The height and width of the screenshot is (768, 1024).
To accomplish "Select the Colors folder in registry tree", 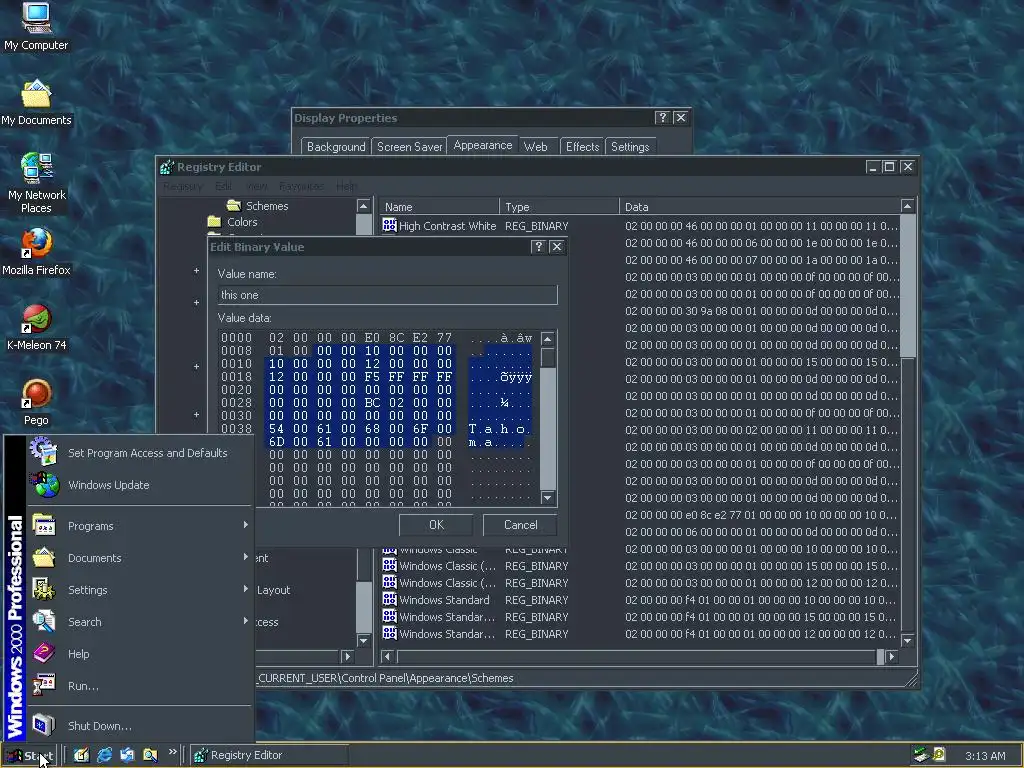I will click(x=232, y=222).
